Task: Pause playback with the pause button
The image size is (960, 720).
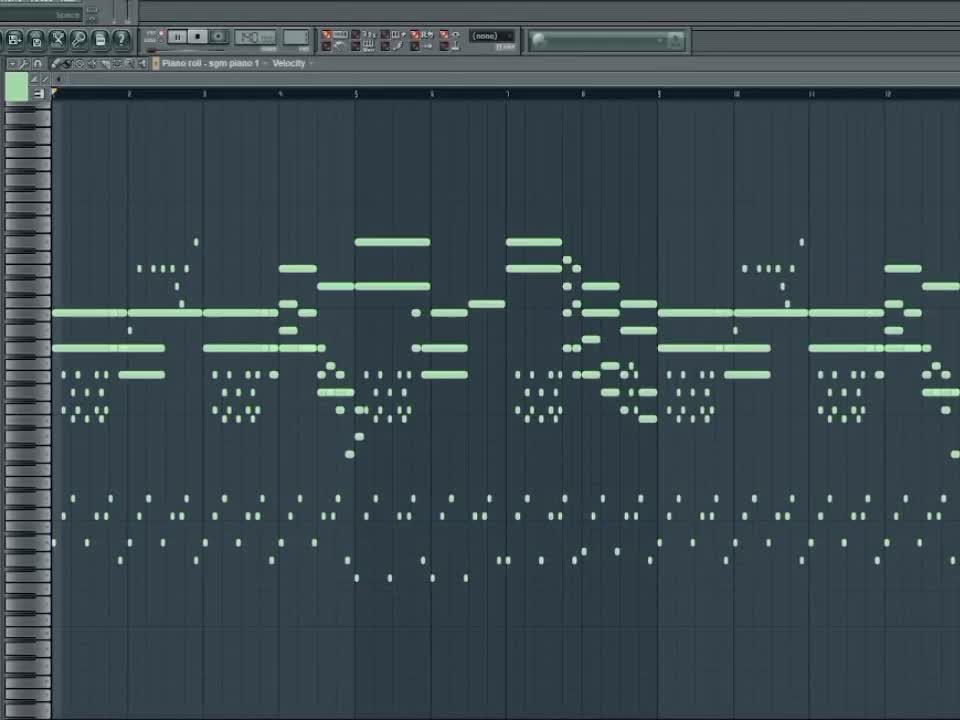Action: tap(177, 37)
